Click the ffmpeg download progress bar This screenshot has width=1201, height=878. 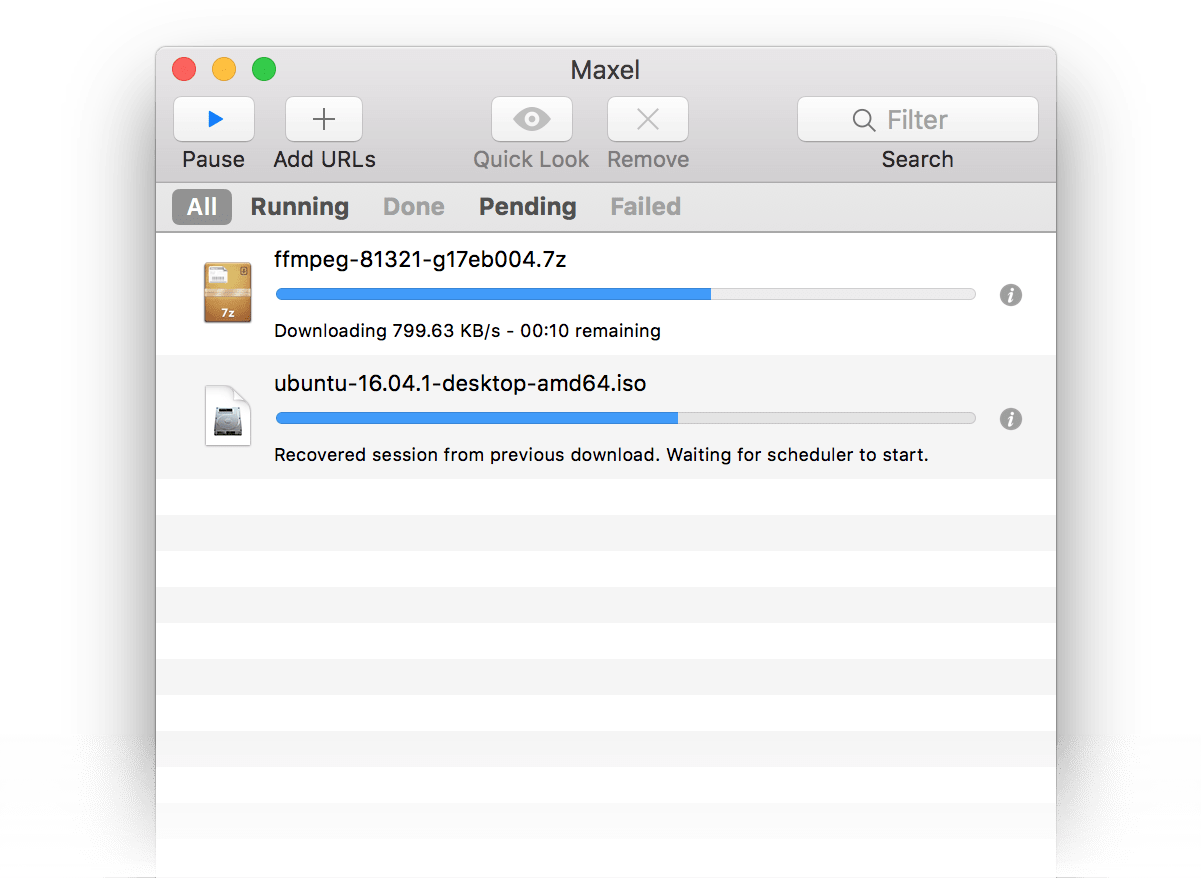click(625, 293)
